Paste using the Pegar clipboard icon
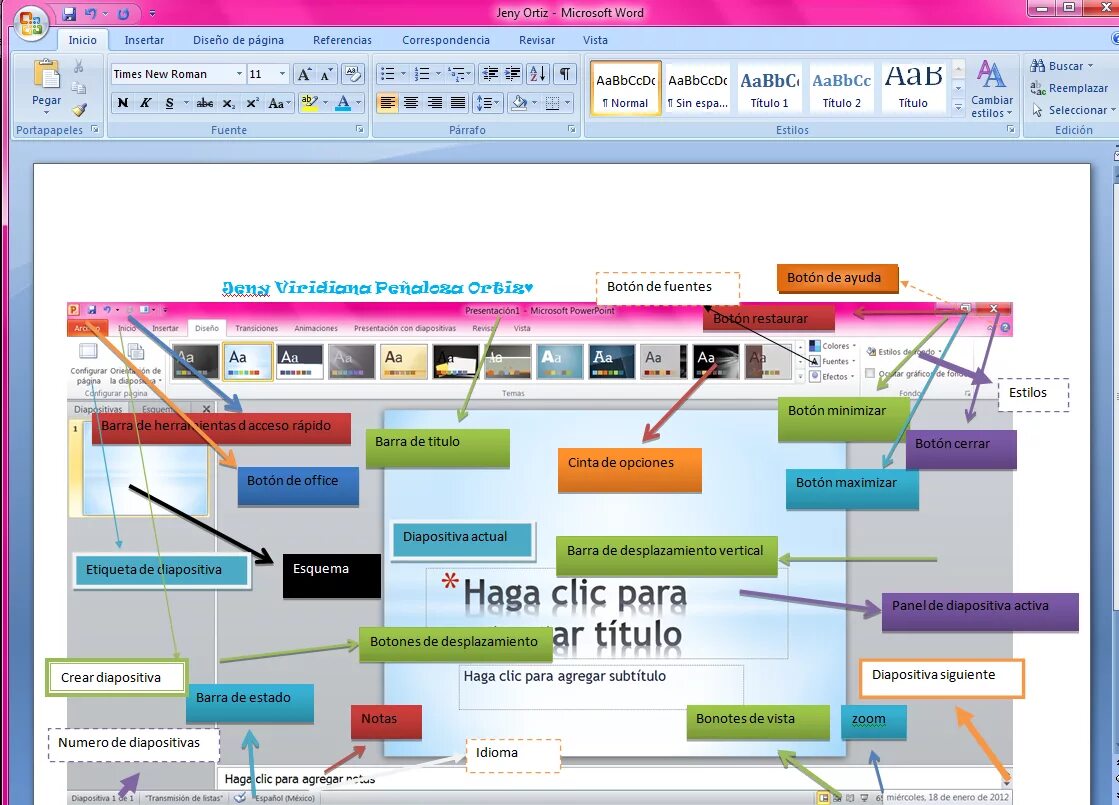This screenshot has height=805, width=1119. click(x=46, y=74)
